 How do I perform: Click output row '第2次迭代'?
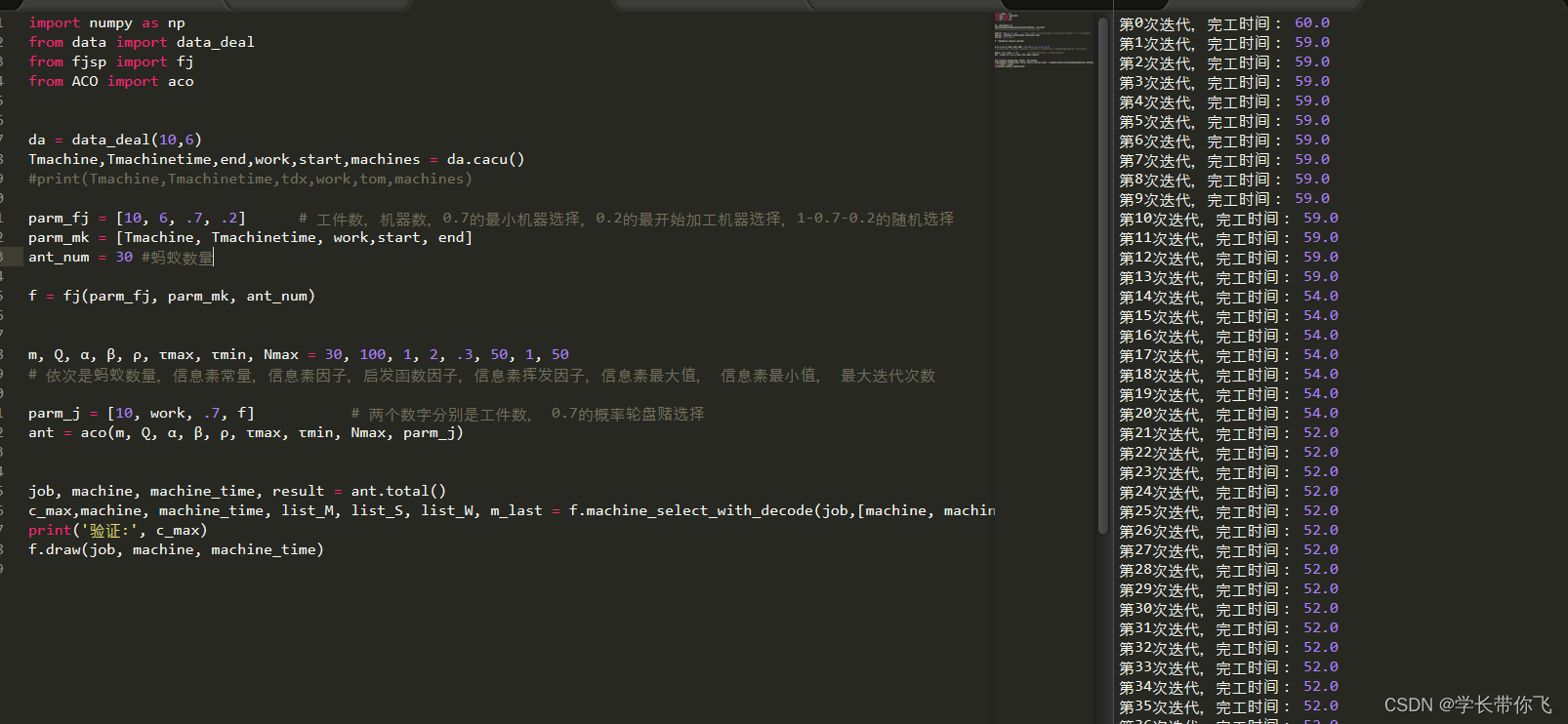tap(1224, 61)
